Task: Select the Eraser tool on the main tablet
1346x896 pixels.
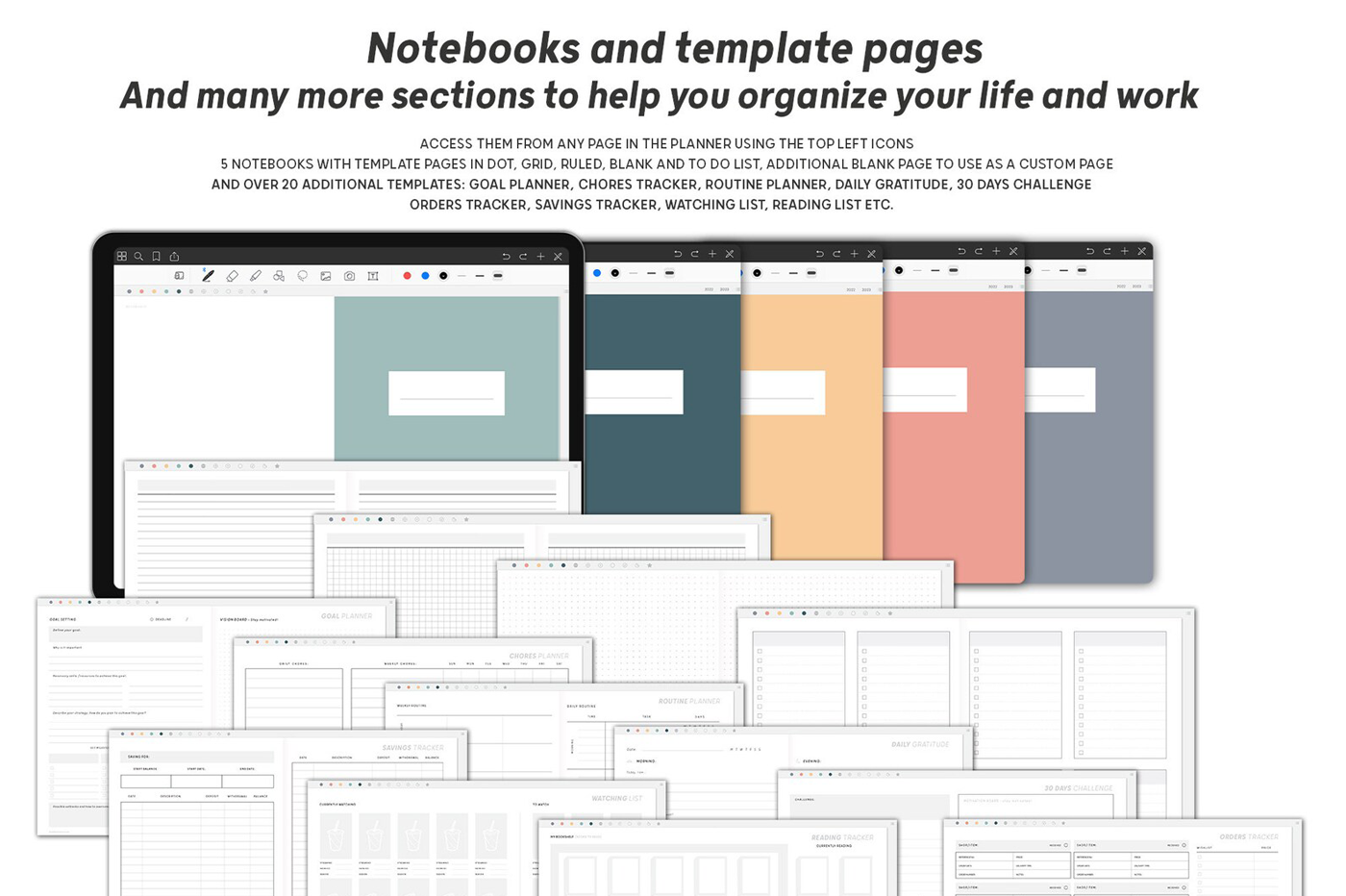Action: click(x=232, y=276)
